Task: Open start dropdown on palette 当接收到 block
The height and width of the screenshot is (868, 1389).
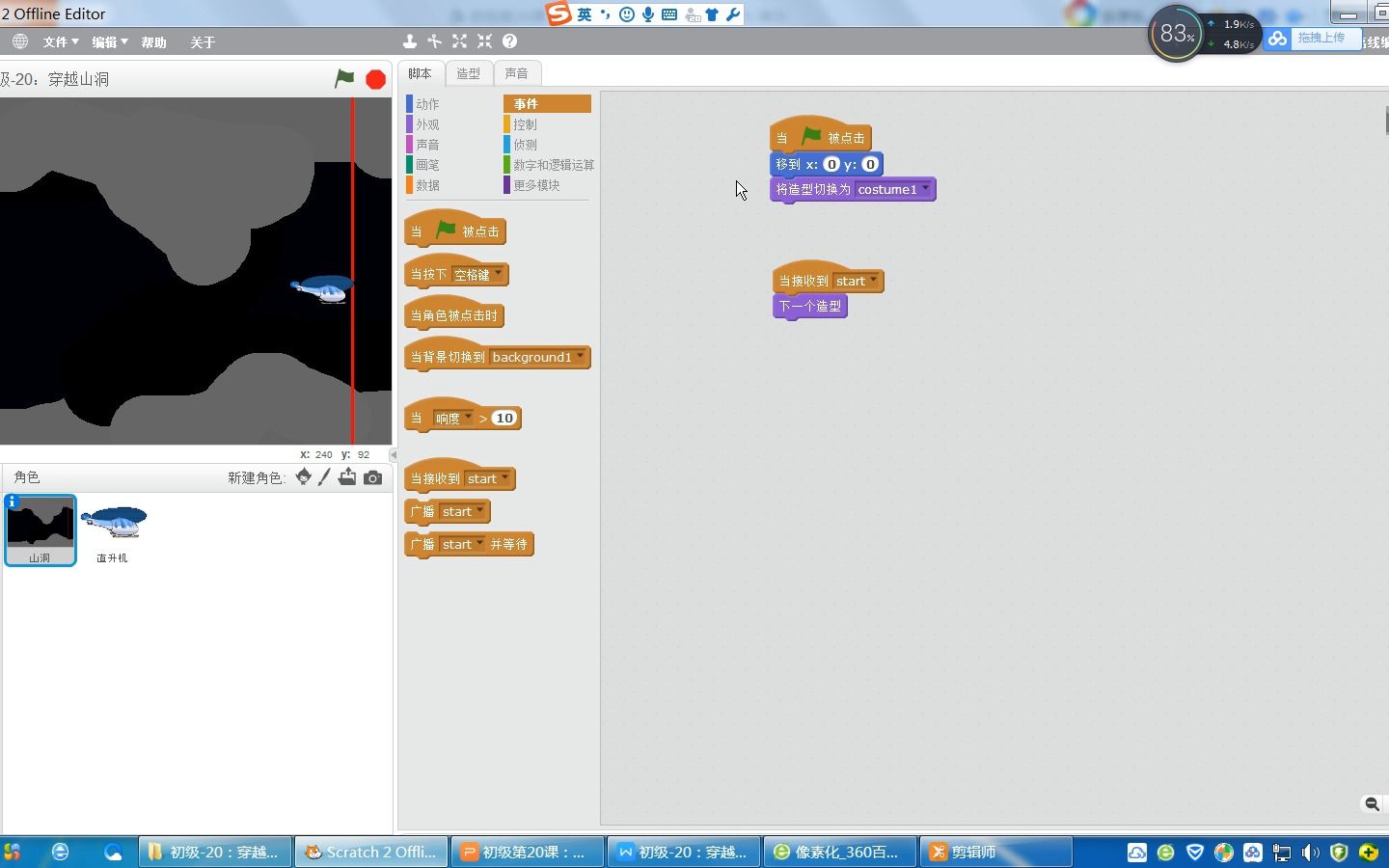Action: [x=488, y=478]
